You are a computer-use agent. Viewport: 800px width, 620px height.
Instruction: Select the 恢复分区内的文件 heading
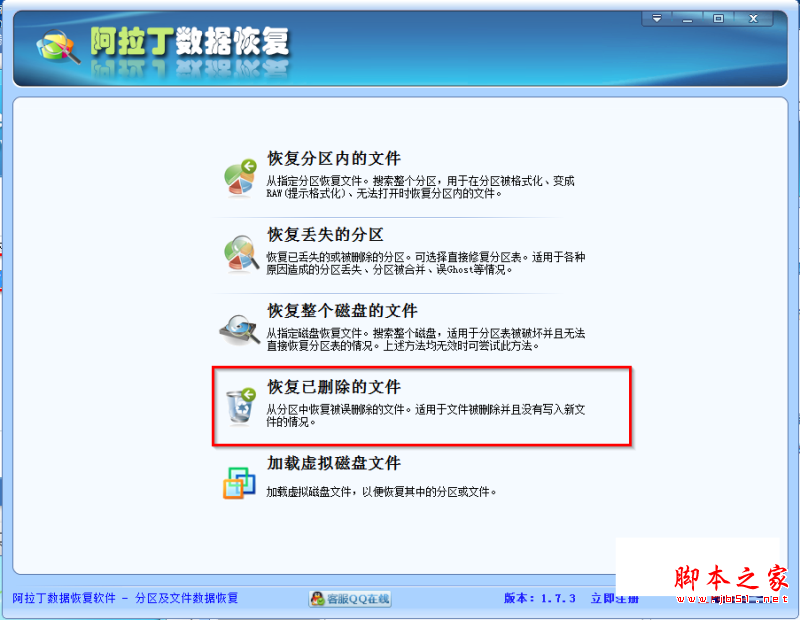click(334, 158)
